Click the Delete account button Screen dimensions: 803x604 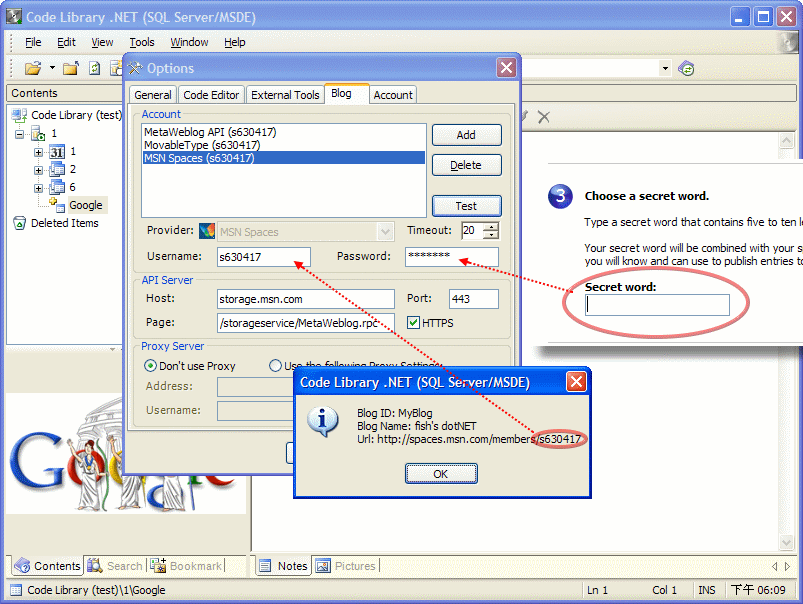[x=466, y=165]
